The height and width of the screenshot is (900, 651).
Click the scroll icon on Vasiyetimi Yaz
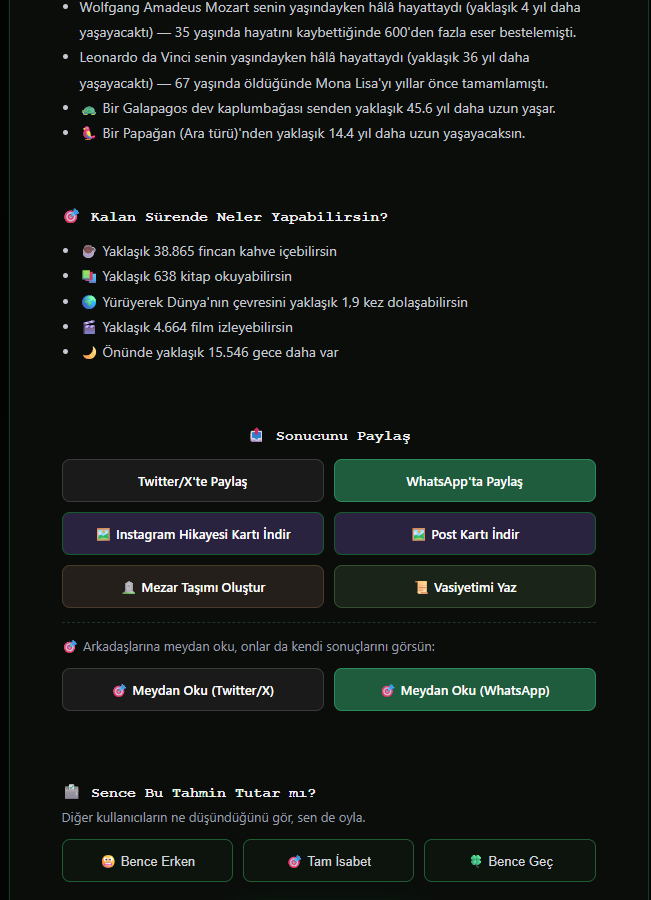[421, 587]
